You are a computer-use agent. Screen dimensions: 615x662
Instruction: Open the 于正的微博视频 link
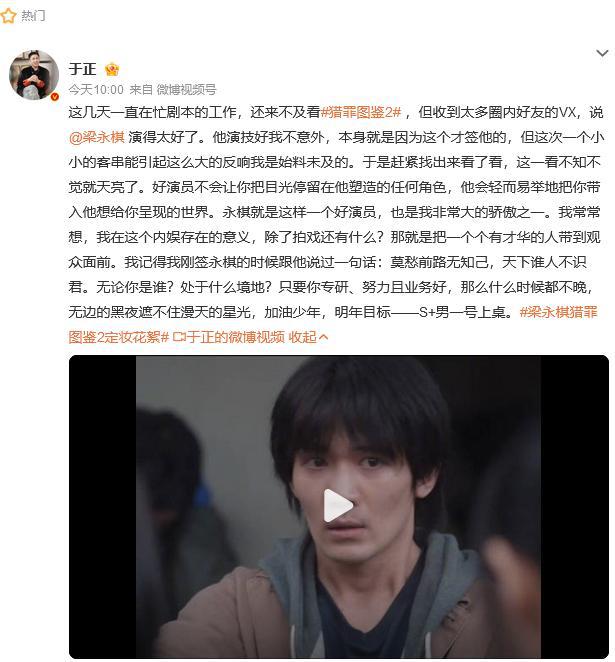point(236,337)
